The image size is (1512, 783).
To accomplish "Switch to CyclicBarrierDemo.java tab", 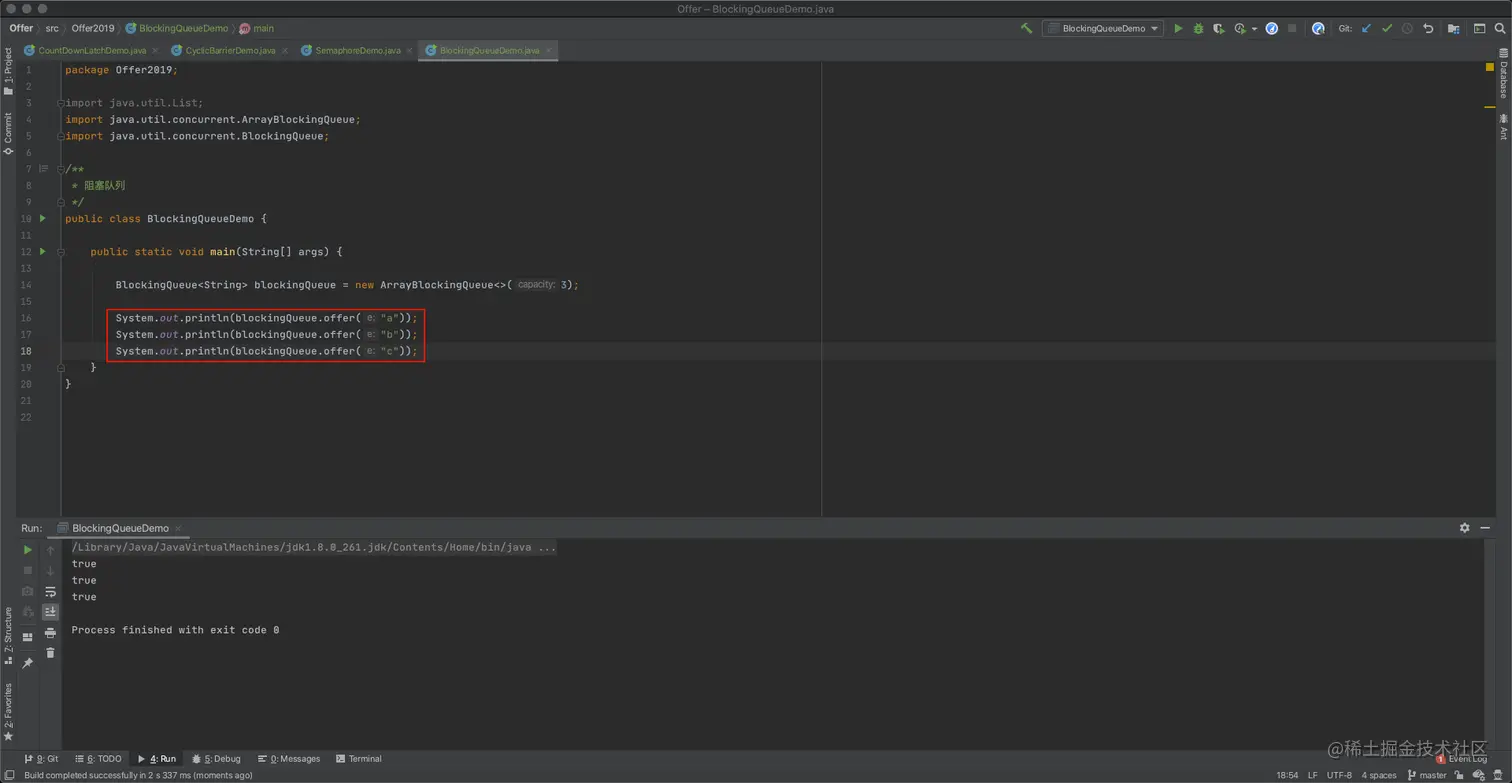I will click(230, 50).
